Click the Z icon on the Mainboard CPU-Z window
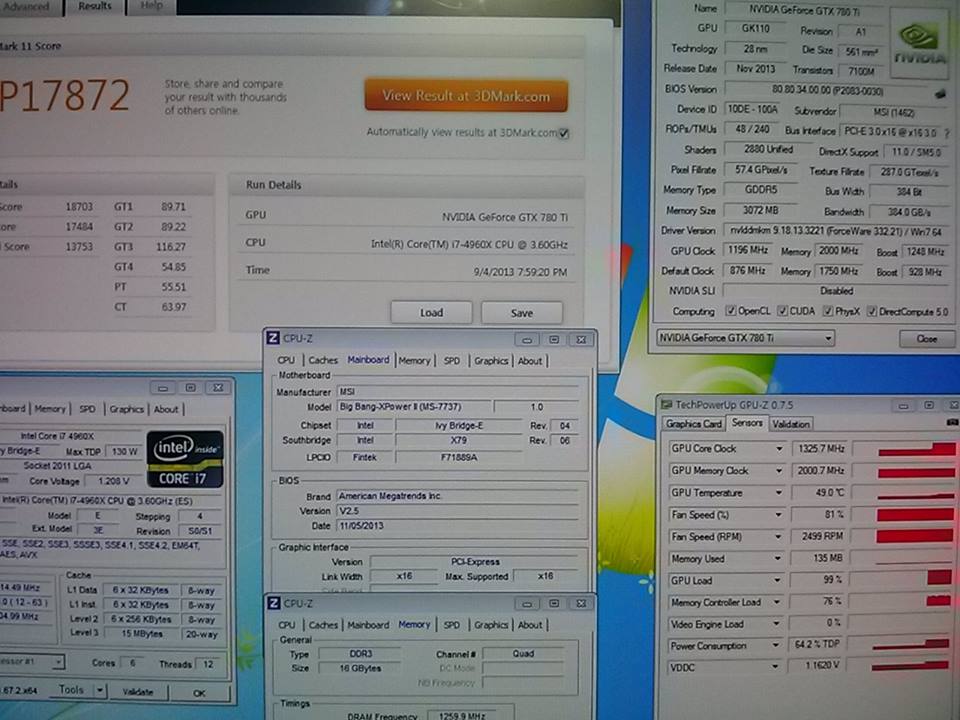Screen dimensions: 960x720 272,339
